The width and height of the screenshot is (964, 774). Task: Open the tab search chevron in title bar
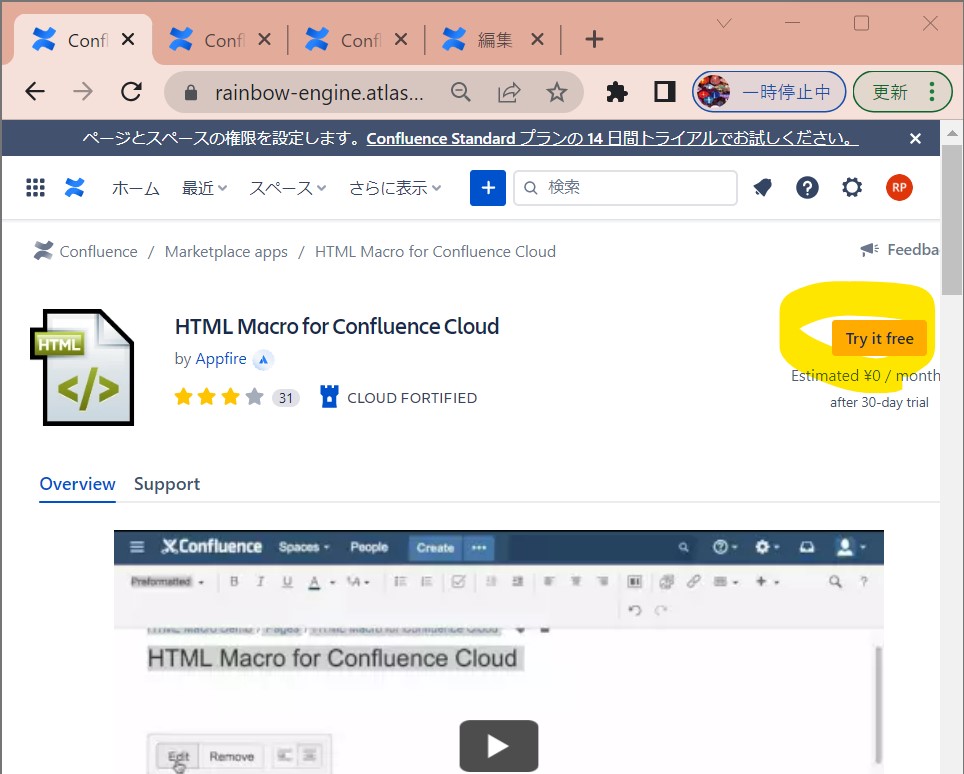724,23
